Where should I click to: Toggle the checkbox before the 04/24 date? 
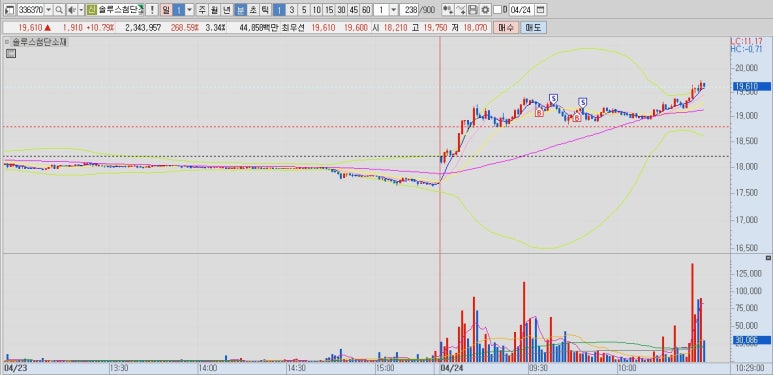coord(497,10)
